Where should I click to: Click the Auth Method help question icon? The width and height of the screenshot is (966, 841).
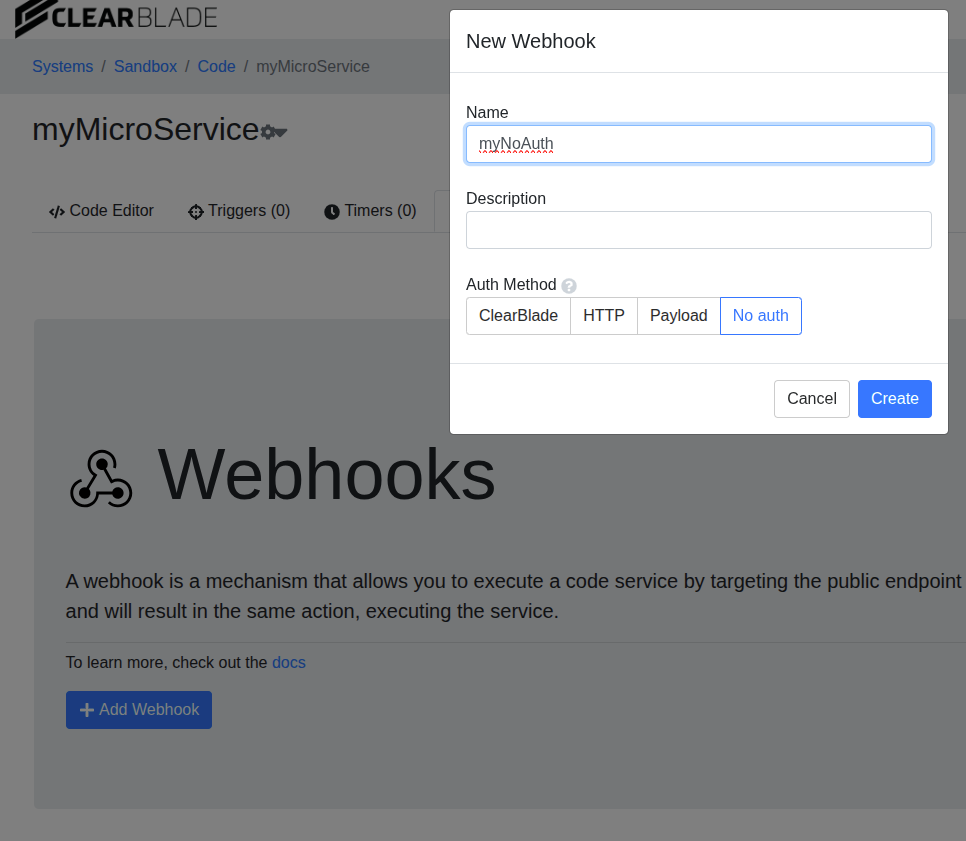point(569,285)
